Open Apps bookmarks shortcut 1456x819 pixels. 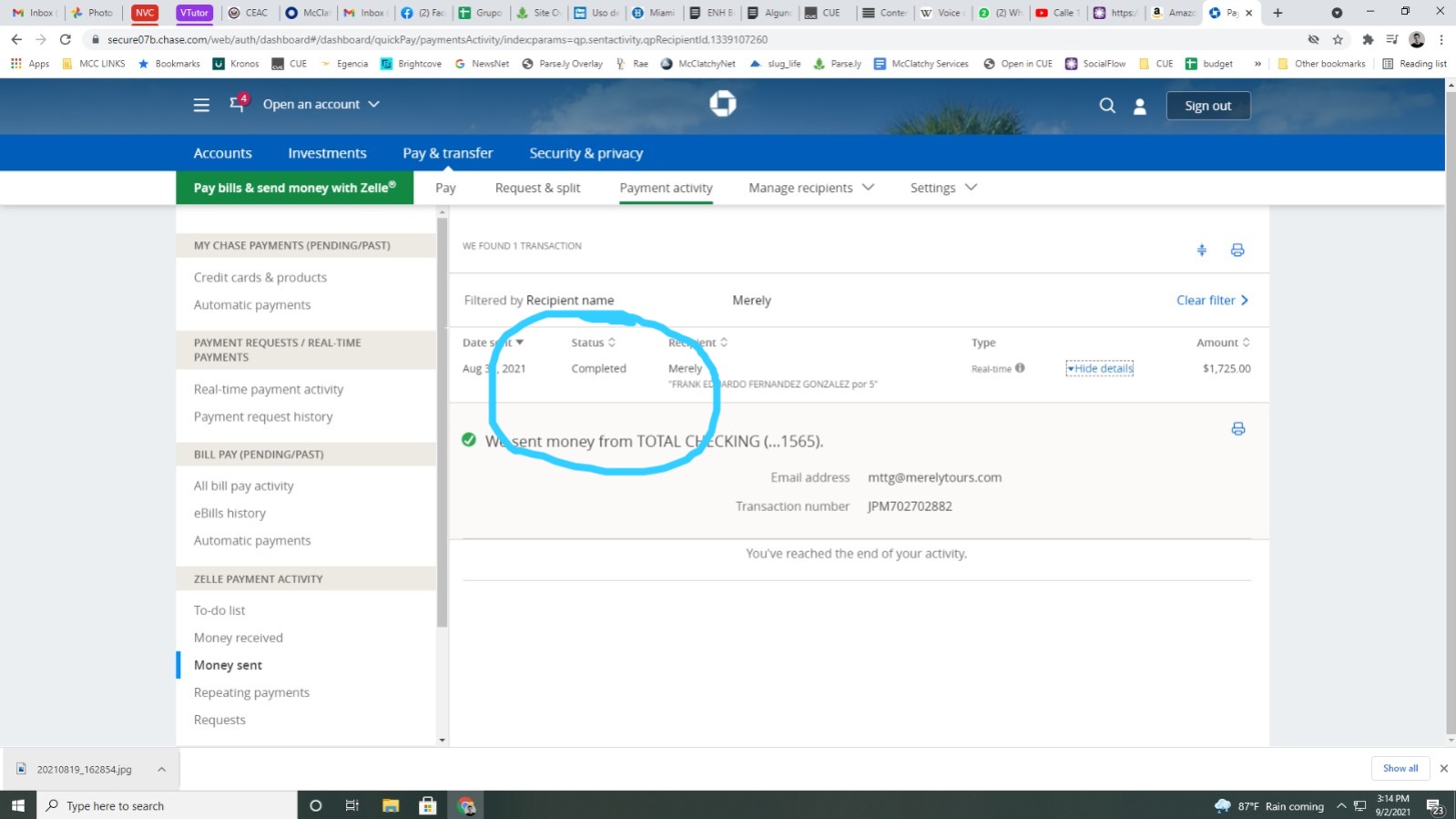click(30, 64)
